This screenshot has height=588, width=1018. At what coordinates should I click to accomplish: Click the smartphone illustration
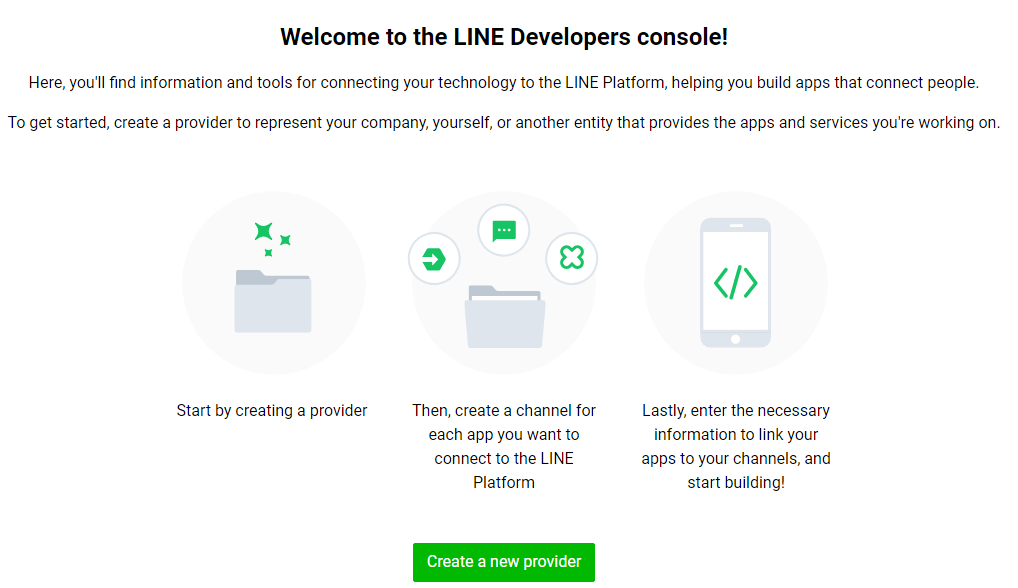pyautogui.click(x=735, y=282)
